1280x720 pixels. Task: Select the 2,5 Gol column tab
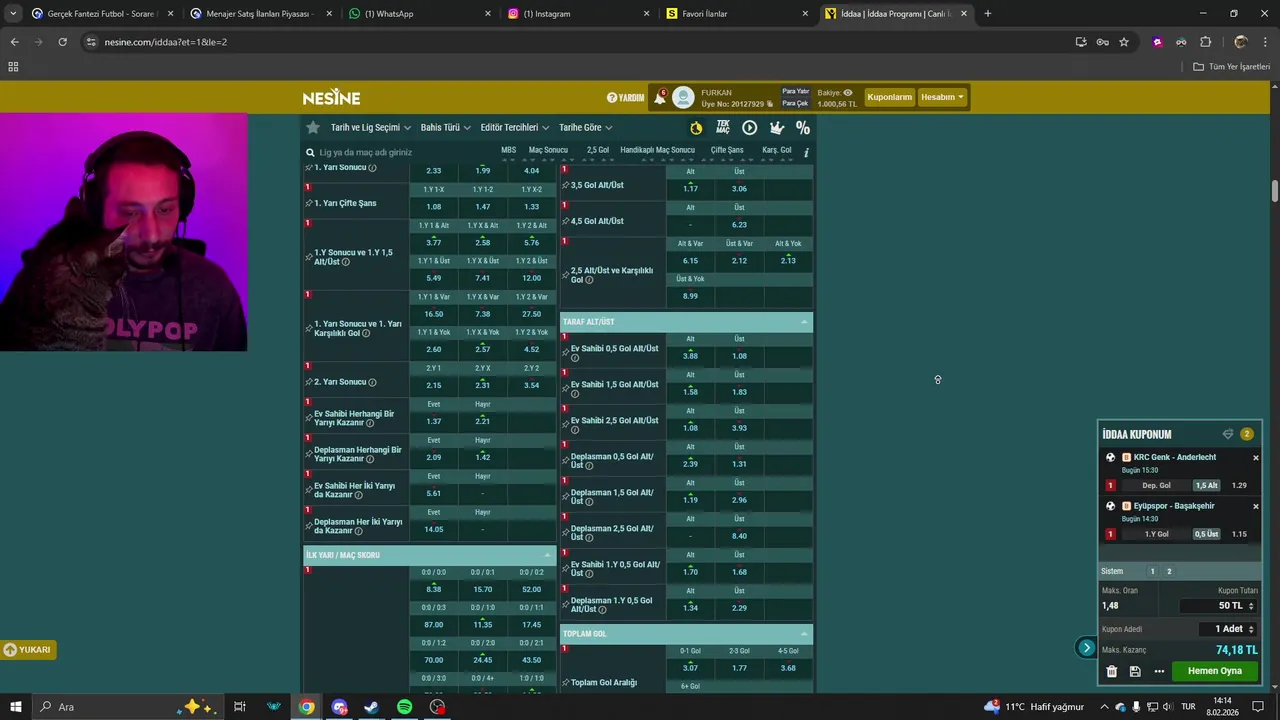pos(598,150)
